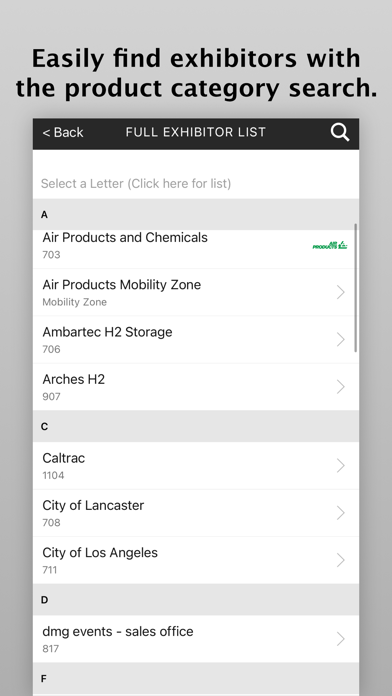392x696 pixels.
Task: Select the Caltrac exhibitor name
Action: coord(63,458)
